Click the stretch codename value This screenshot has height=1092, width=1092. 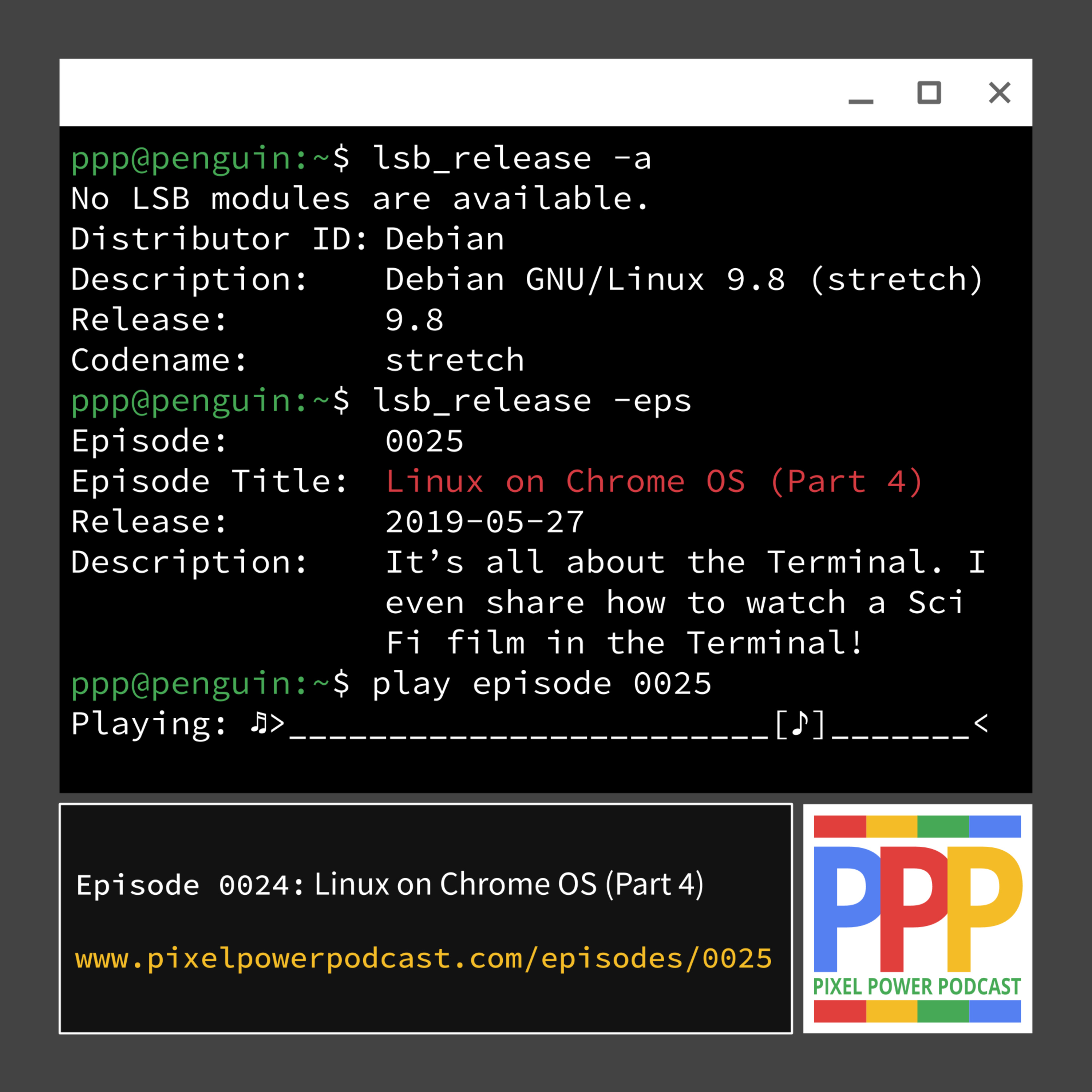click(455, 360)
